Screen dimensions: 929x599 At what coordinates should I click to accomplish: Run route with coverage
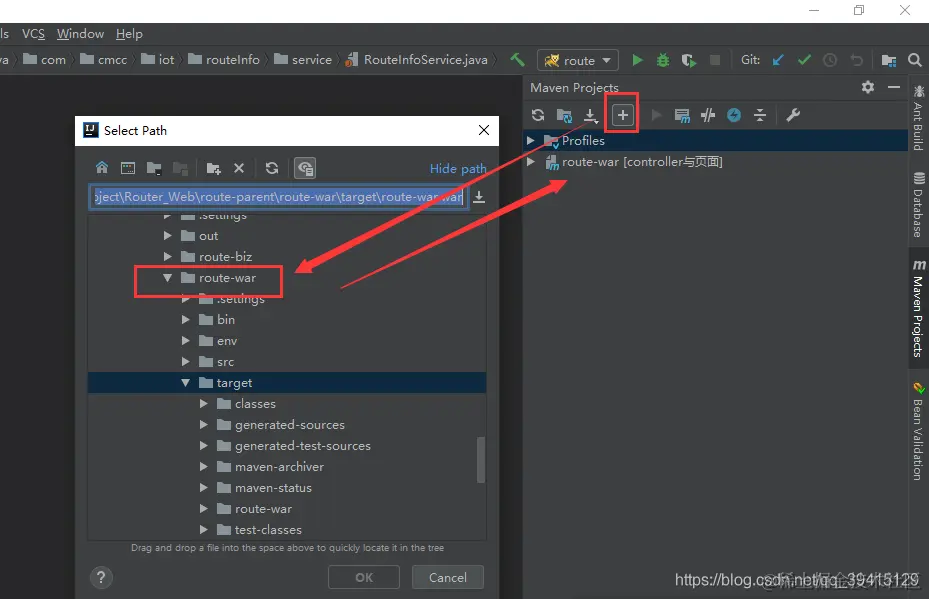point(688,60)
